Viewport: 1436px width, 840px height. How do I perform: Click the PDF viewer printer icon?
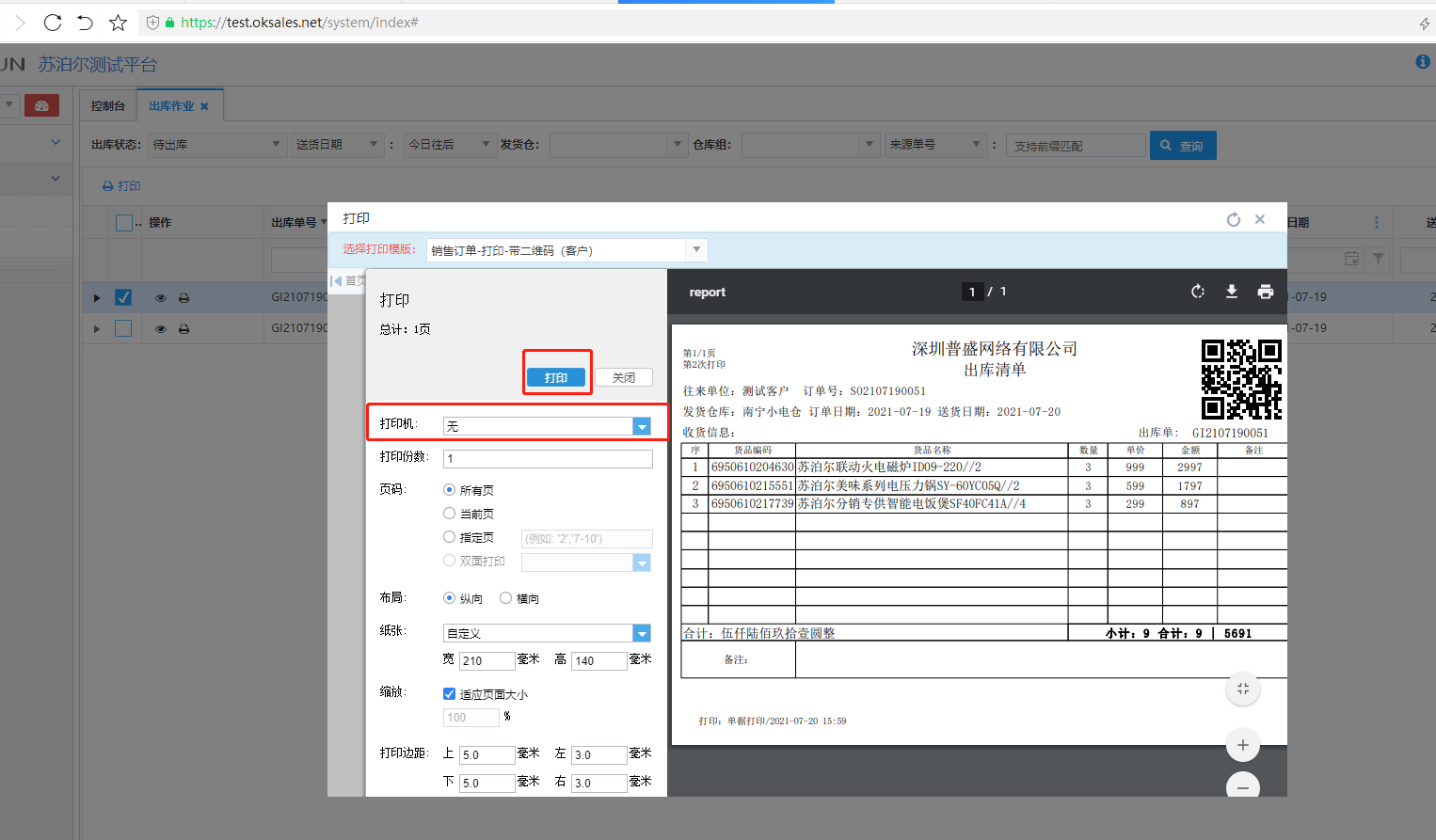[1265, 292]
